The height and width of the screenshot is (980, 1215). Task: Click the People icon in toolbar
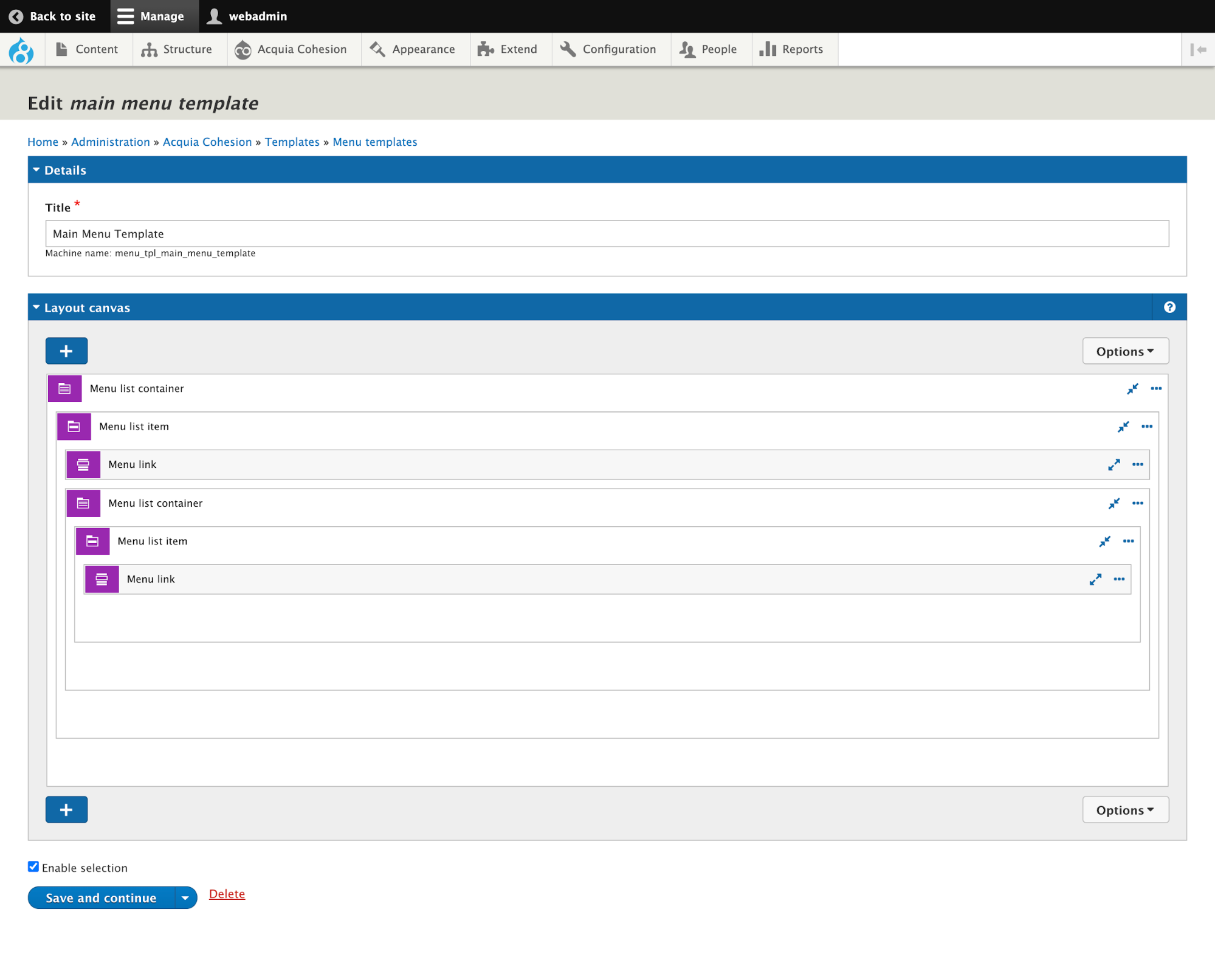coord(687,49)
